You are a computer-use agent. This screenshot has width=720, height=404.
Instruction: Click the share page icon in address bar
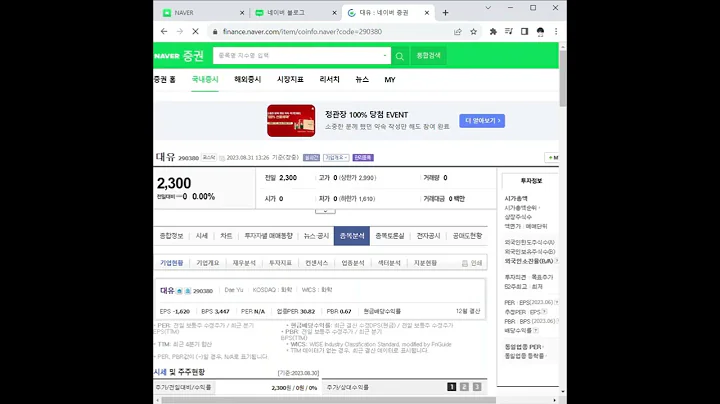(458, 31)
